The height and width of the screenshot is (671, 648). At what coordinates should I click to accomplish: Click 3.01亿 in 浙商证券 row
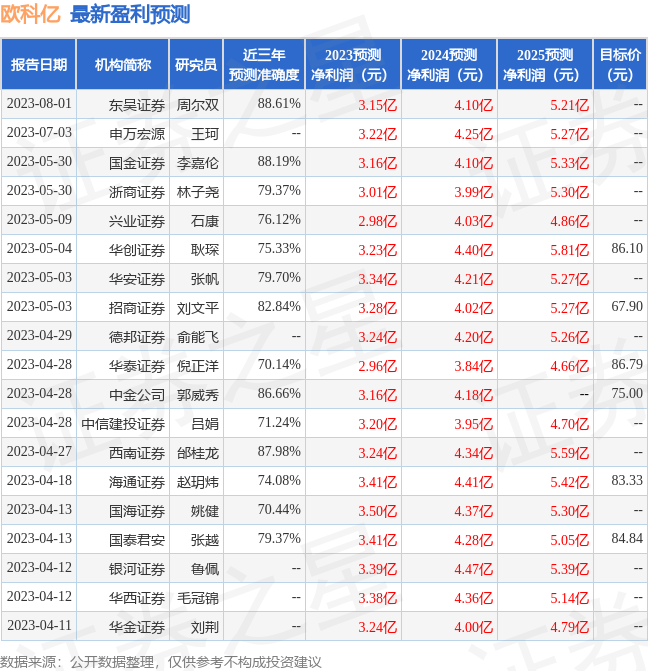378,193
